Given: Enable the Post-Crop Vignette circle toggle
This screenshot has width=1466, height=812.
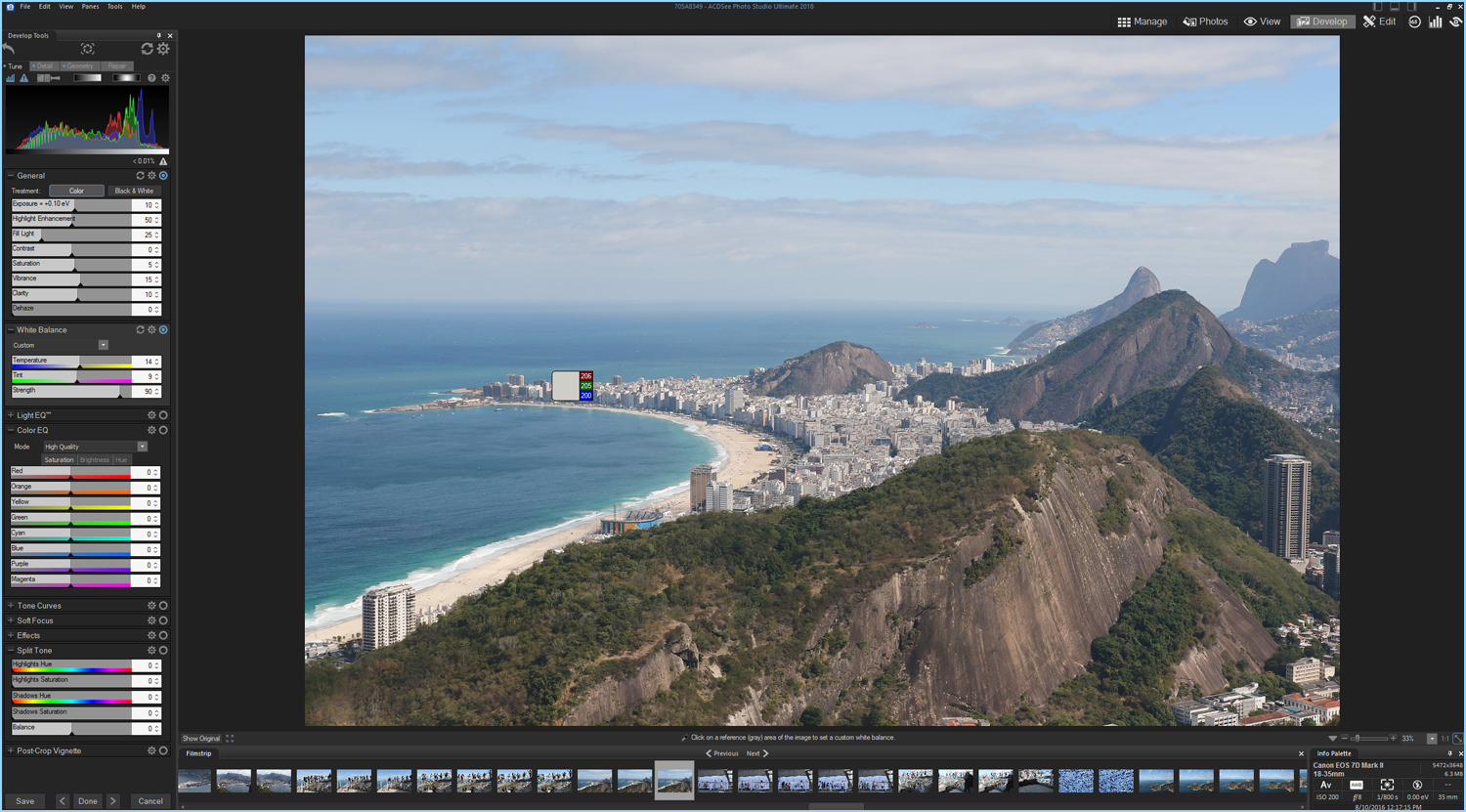Looking at the screenshot, I should [x=163, y=751].
